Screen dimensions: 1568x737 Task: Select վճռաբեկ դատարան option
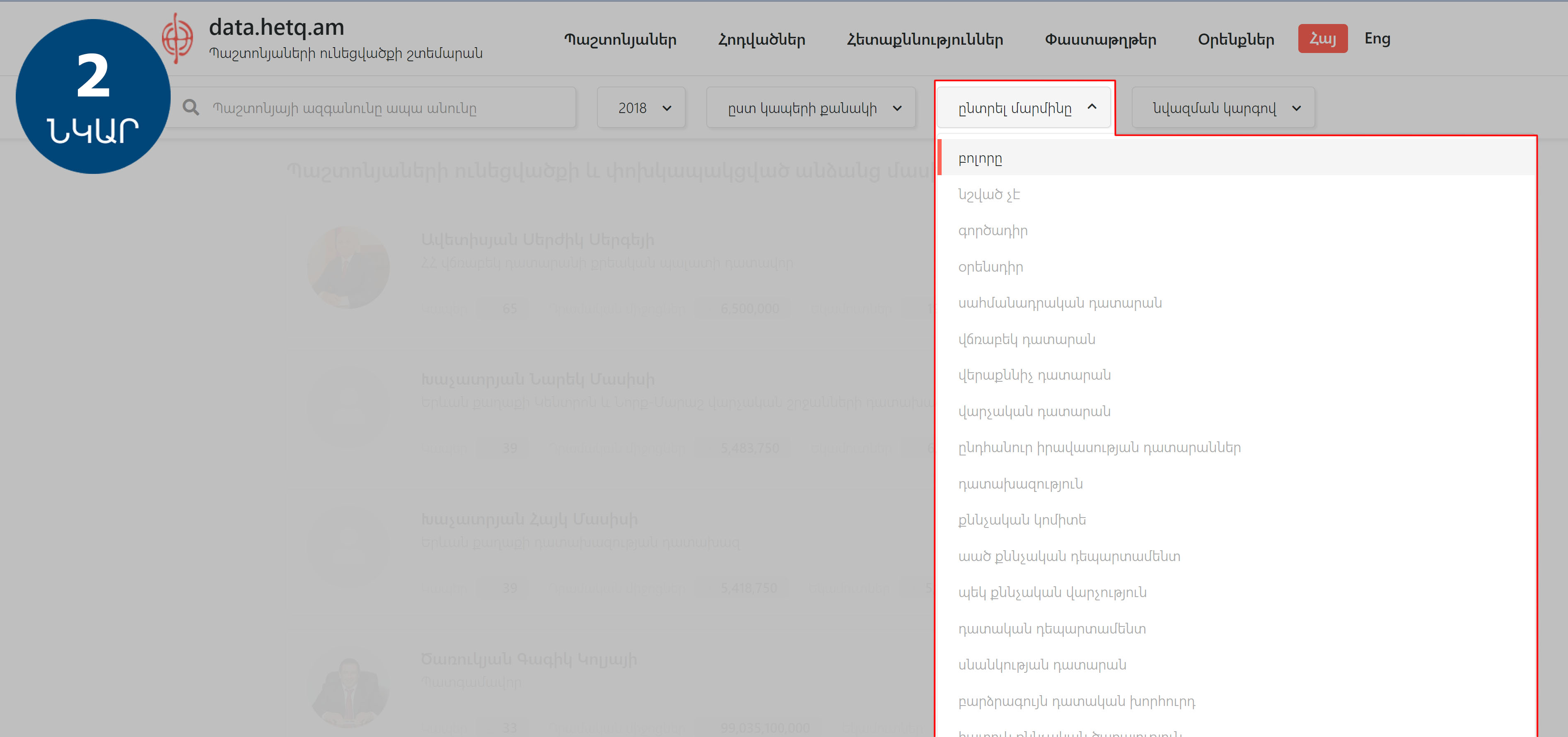(x=1236, y=339)
